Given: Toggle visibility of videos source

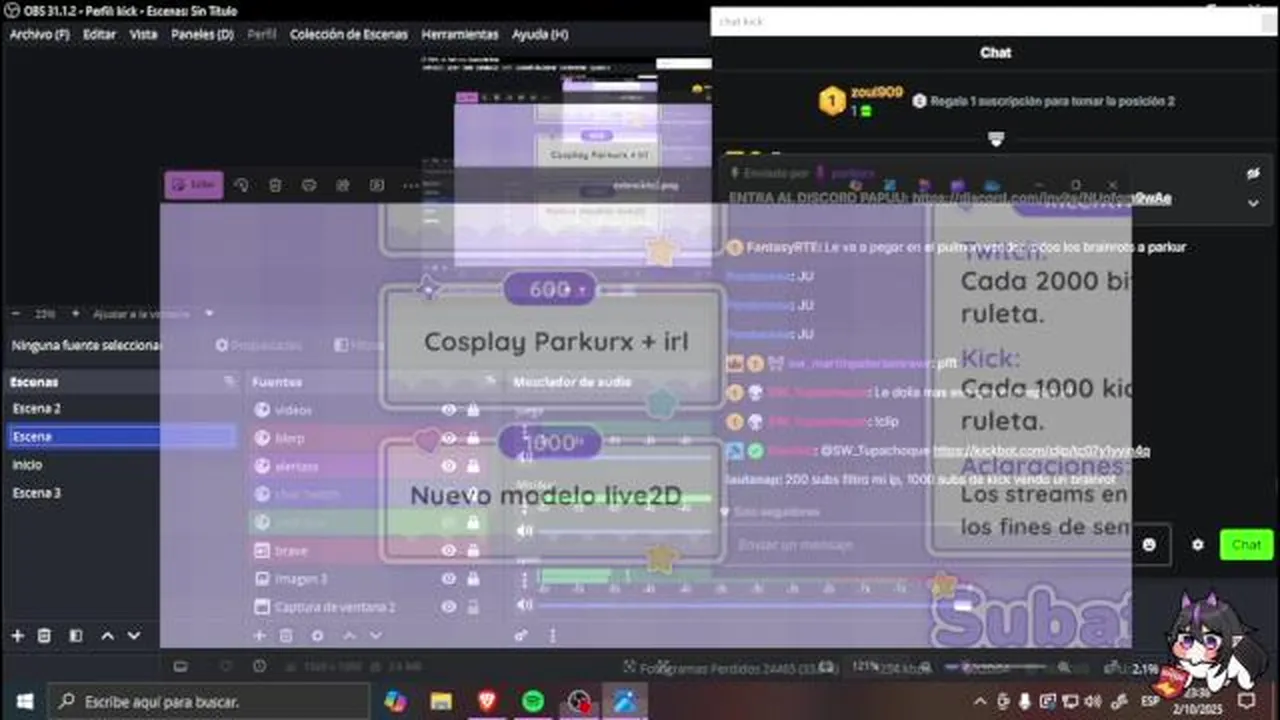Looking at the screenshot, I should coord(449,410).
